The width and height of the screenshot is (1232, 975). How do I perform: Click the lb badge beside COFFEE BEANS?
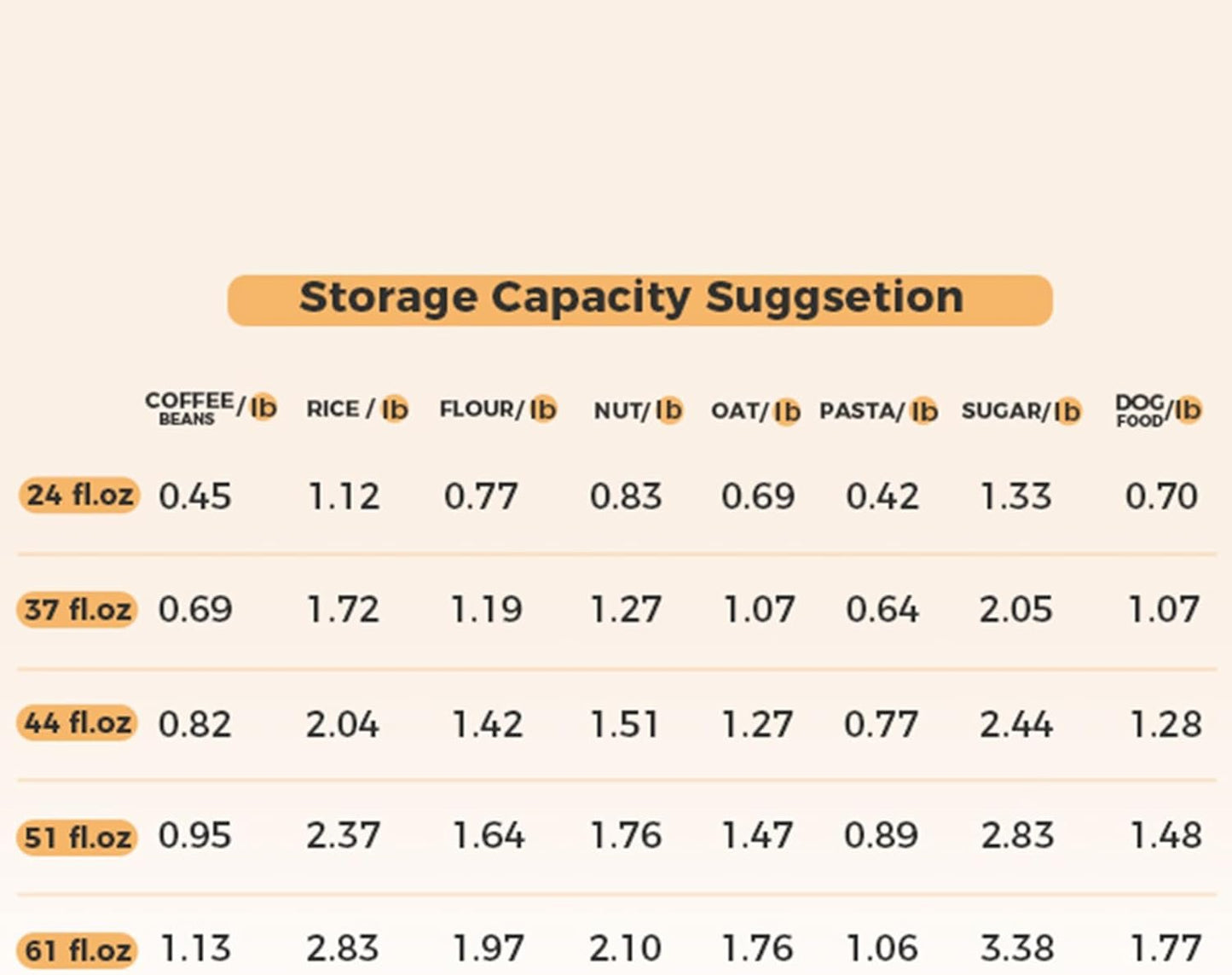tap(263, 408)
